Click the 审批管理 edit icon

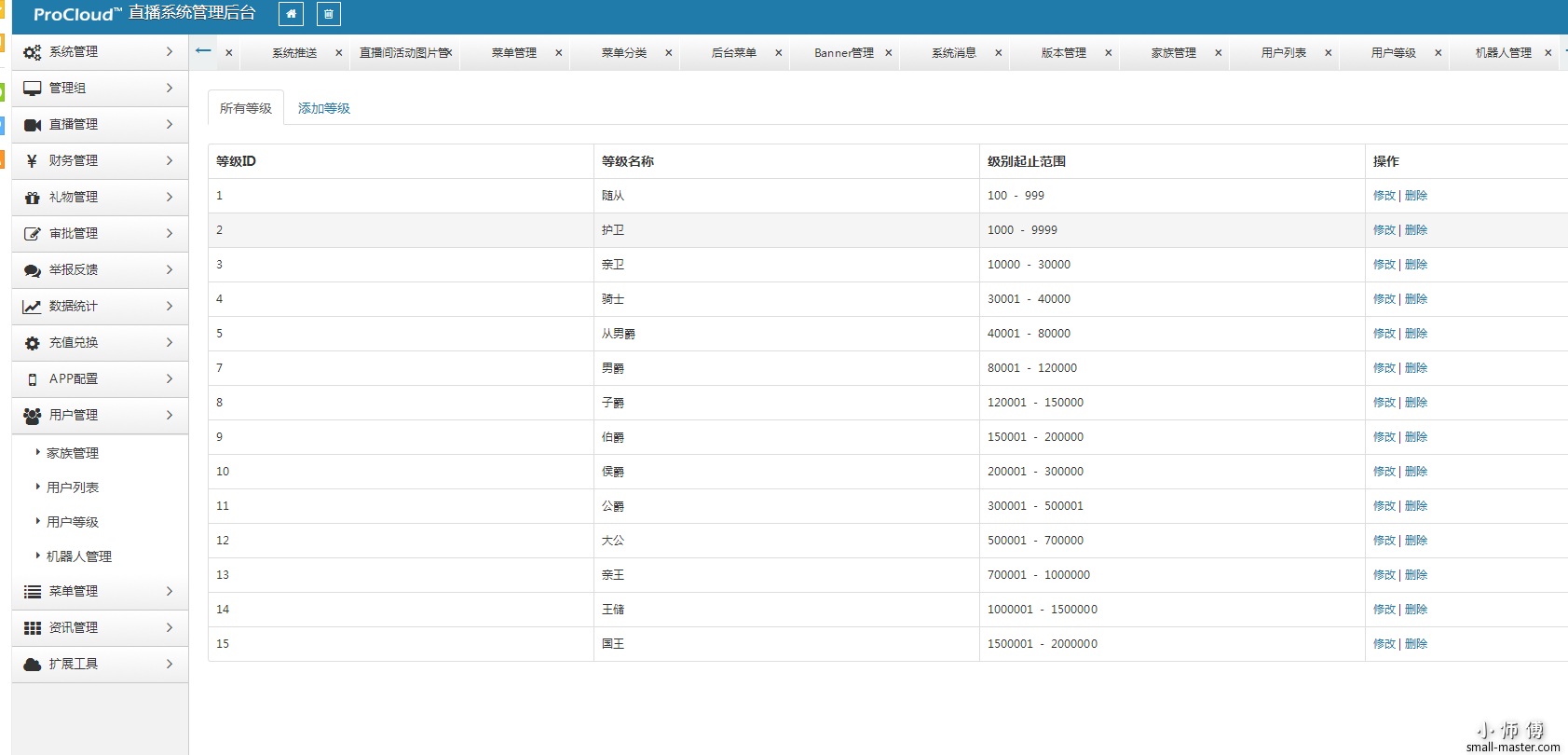32,234
